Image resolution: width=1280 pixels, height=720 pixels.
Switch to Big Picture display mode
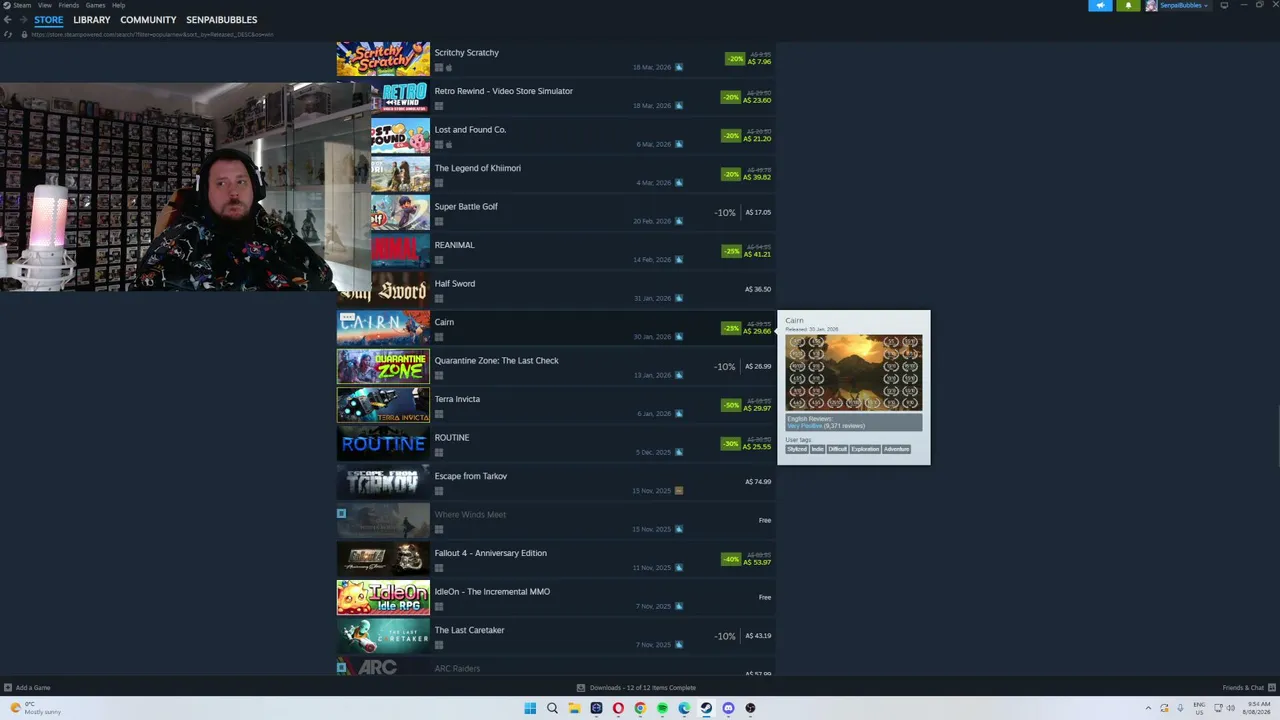point(1224,5)
